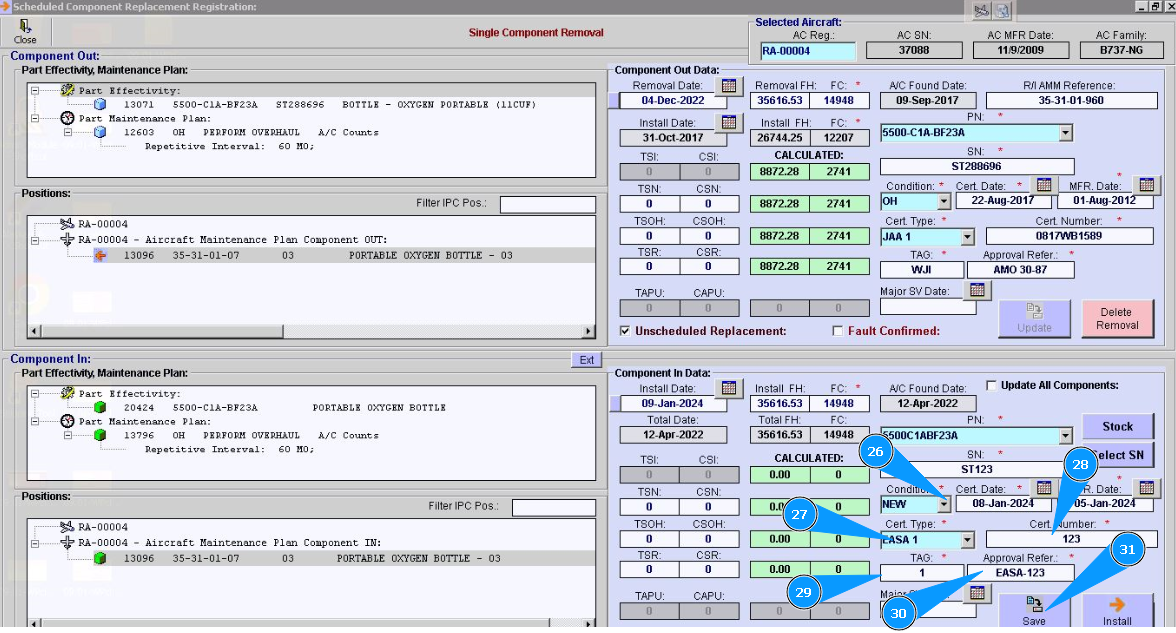This screenshot has width=1176, height=633.
Task: Open Component Out Major SV Date calendar
Action: tap(978, 290)
